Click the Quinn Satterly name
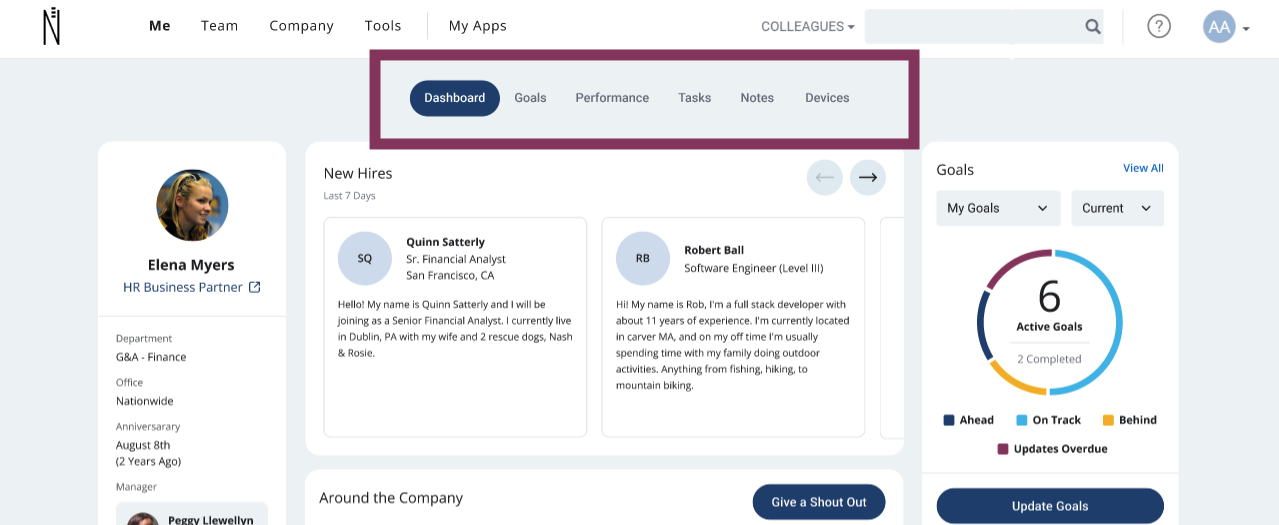Viewport: 1279px width, 525px height. (x=445, y=242)
